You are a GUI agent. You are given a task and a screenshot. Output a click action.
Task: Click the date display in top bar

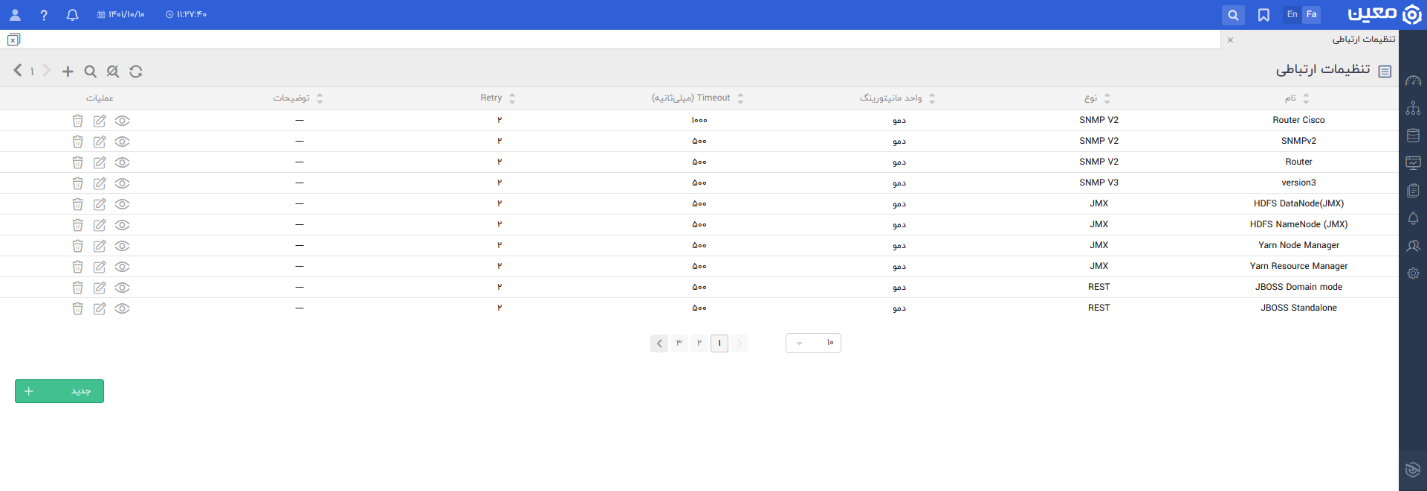point(121,15)
